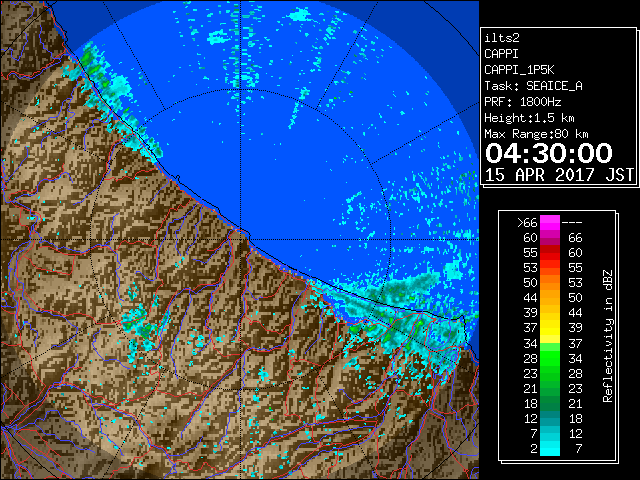Click the magenta >66 dBZ legend swatch

pos(550,223)
